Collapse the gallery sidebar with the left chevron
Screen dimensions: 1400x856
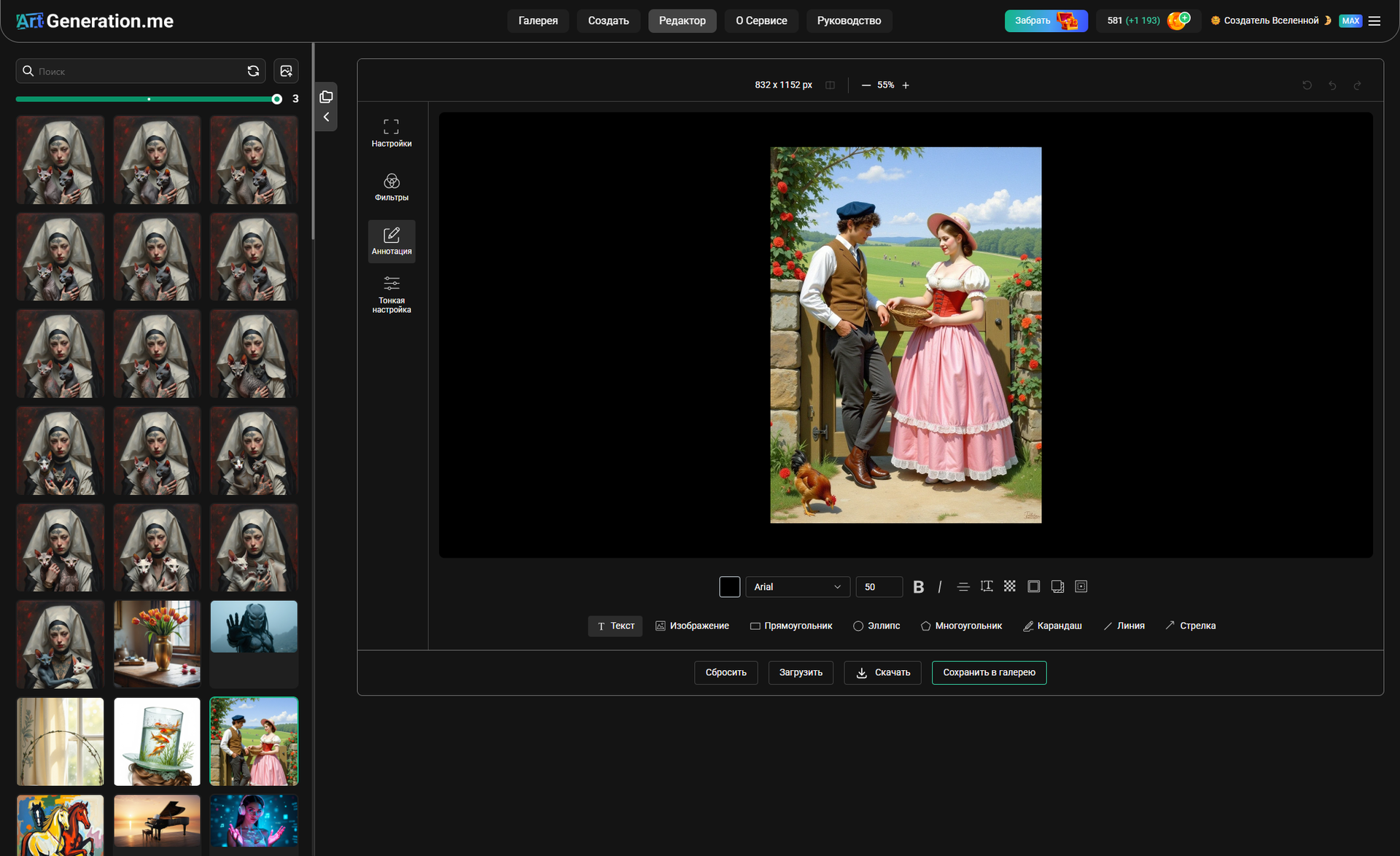coord(326,117)
